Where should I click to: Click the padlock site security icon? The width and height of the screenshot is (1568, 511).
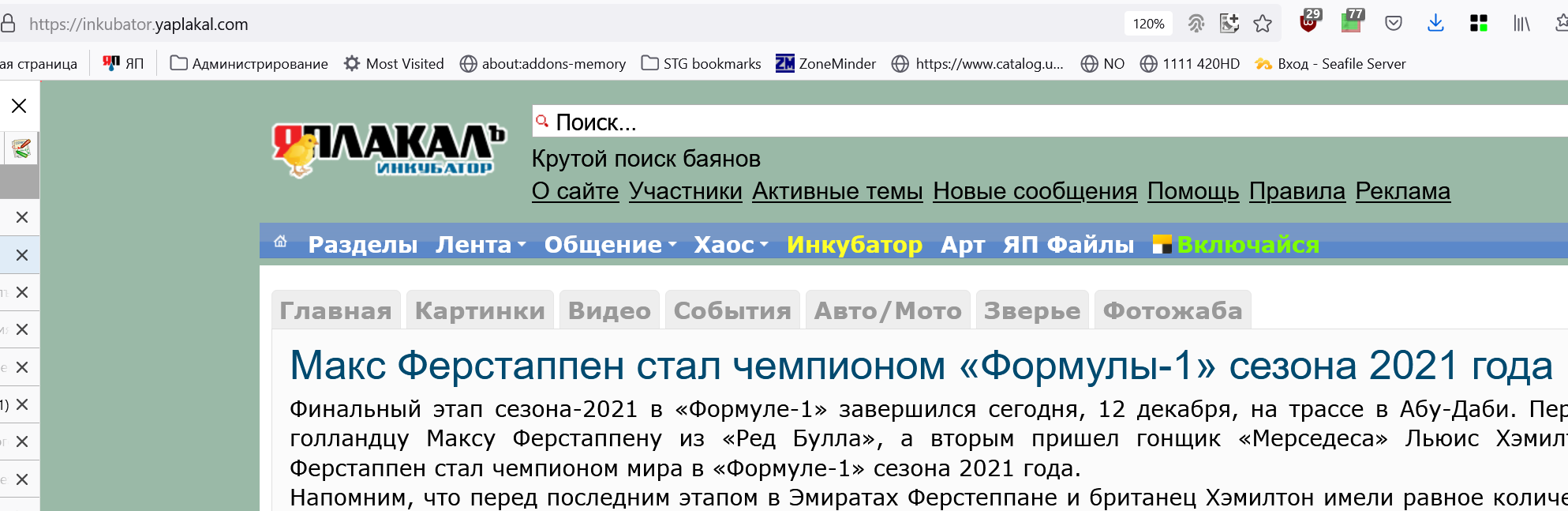[8, 24]
